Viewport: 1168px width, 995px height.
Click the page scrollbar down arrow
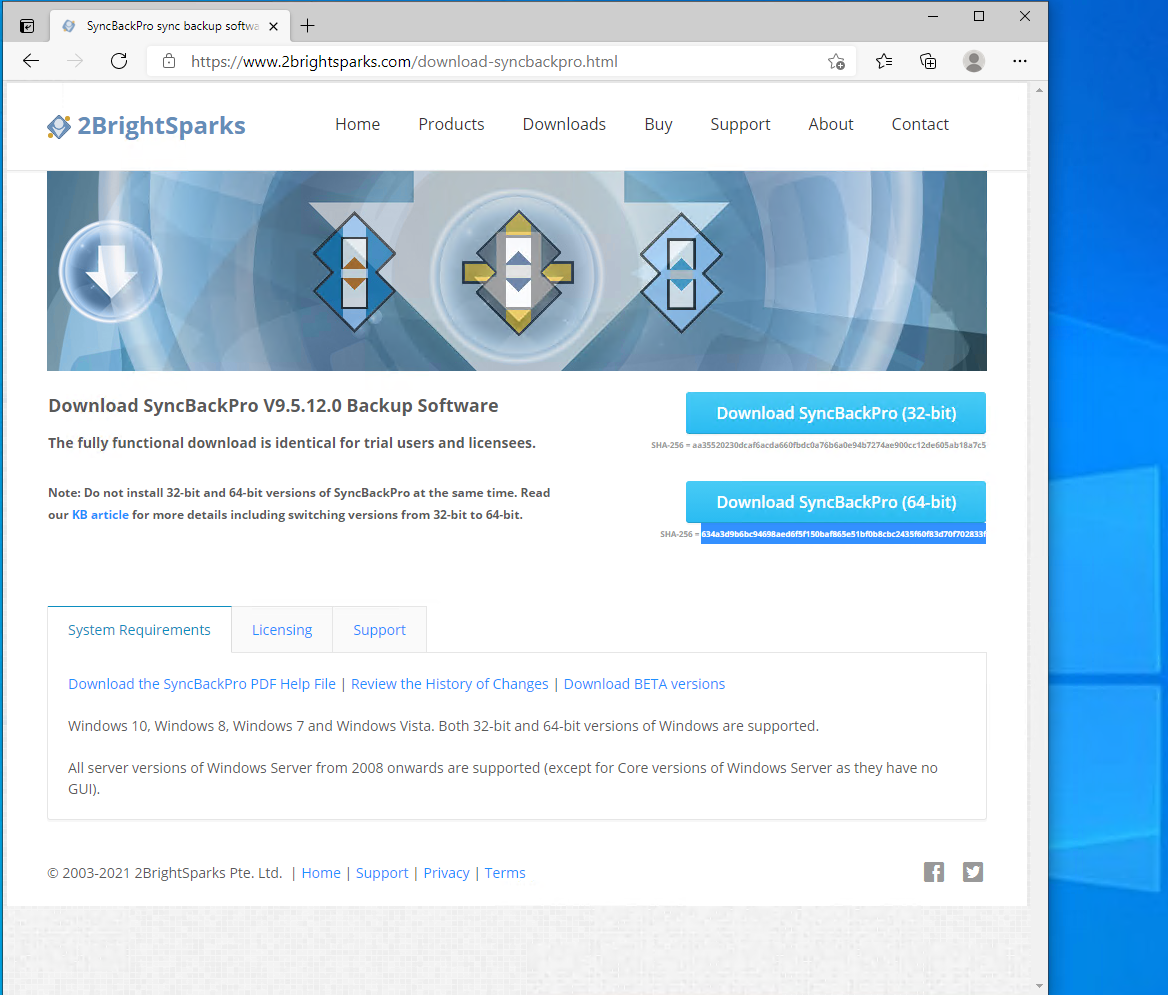click(1039, 986)
